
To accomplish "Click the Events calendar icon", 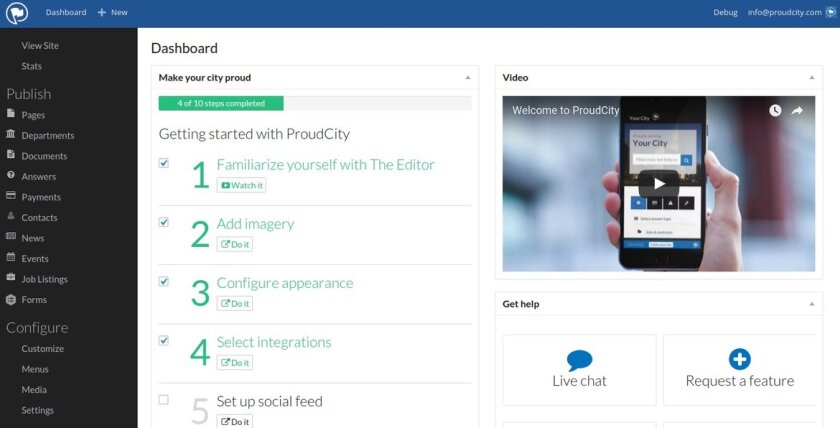I will (11, 257).
